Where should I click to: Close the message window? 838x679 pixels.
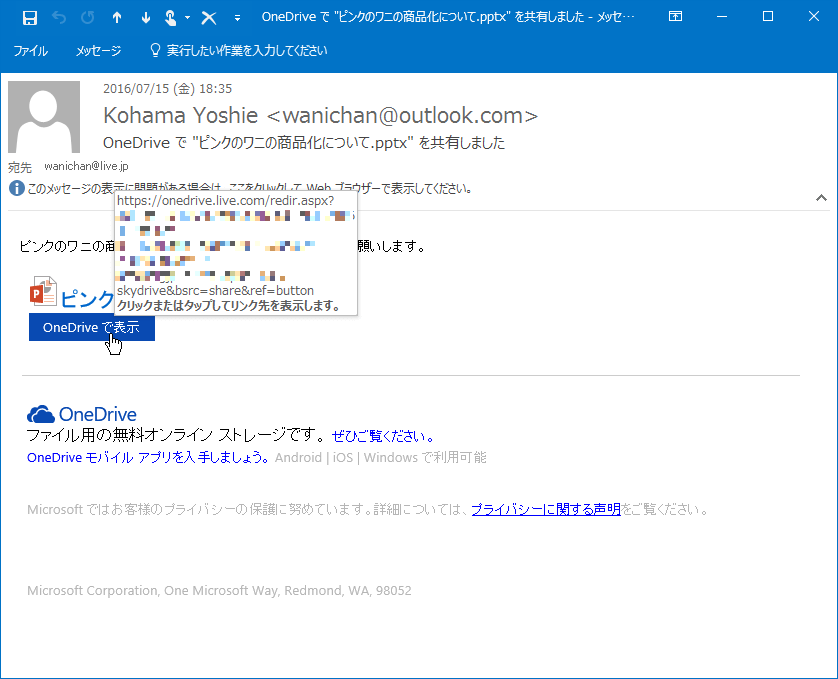[x=814, y=17]
